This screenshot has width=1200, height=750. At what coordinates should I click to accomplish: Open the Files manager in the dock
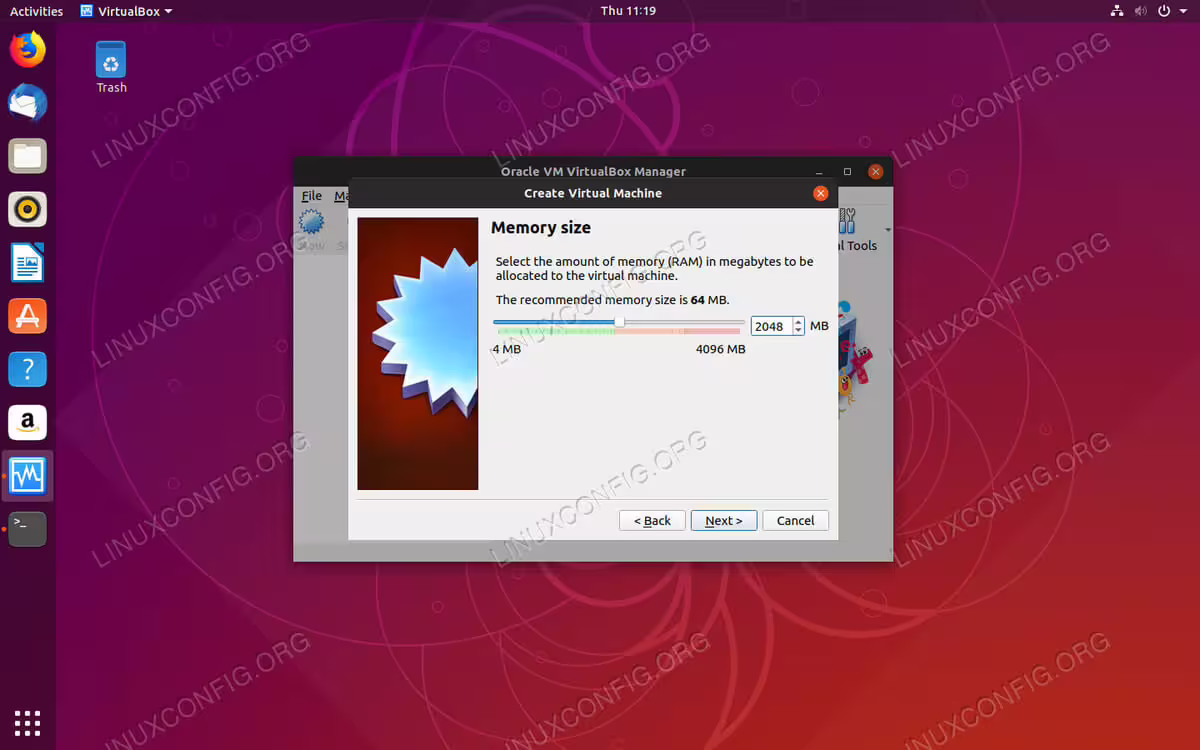point(28,156)
